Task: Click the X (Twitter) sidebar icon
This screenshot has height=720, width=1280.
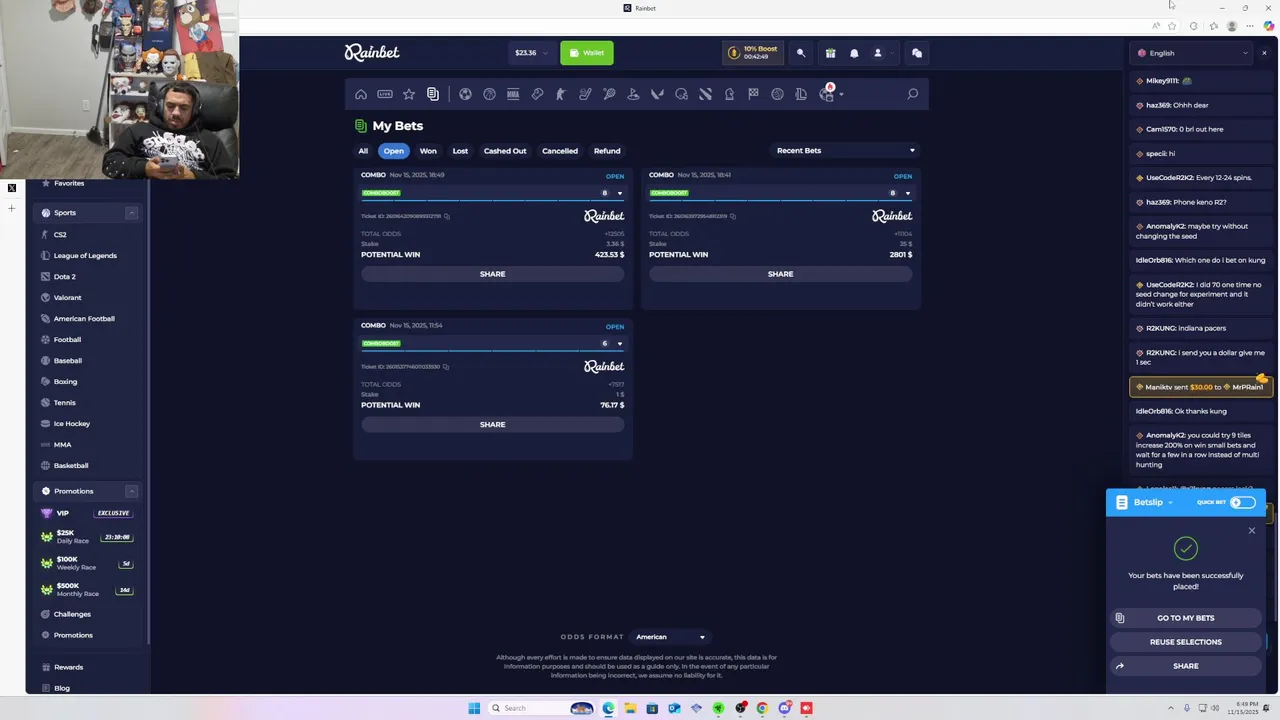Action: pos(12,188)
